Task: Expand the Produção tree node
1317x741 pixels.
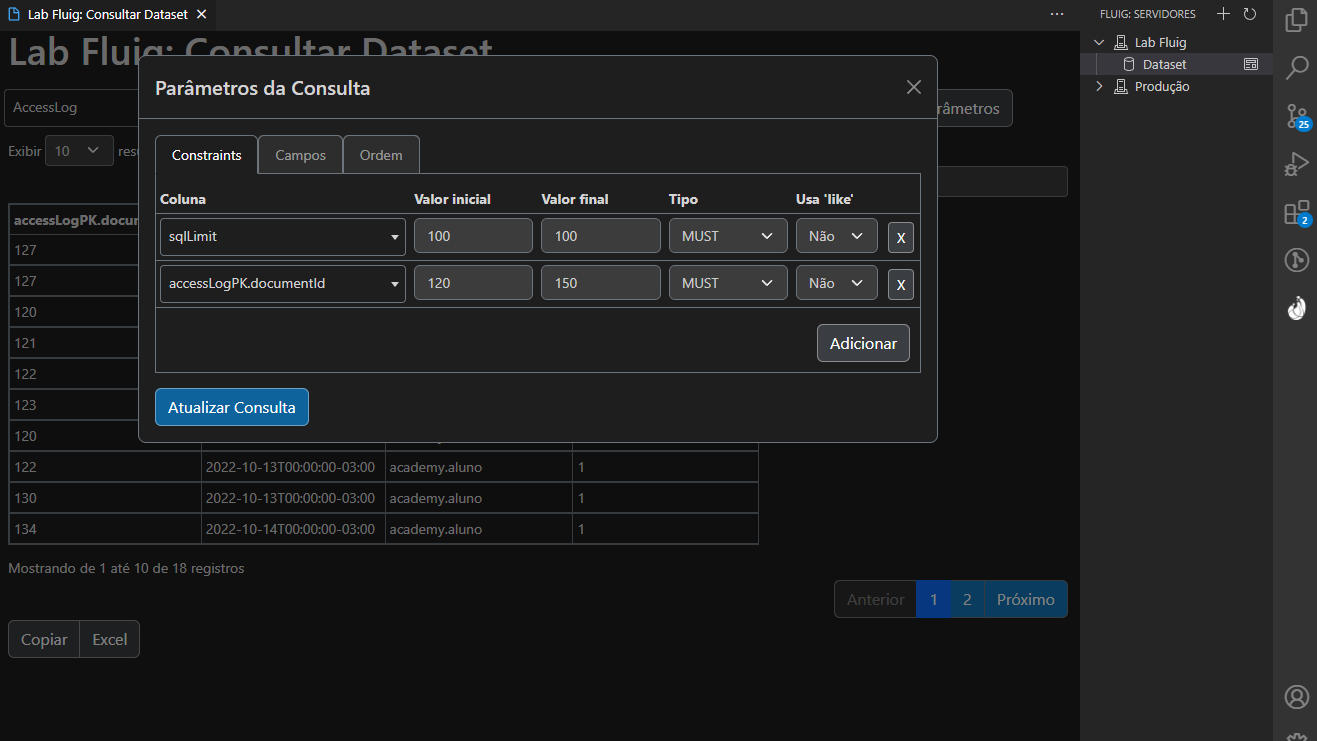Action: click(1100, 87)
